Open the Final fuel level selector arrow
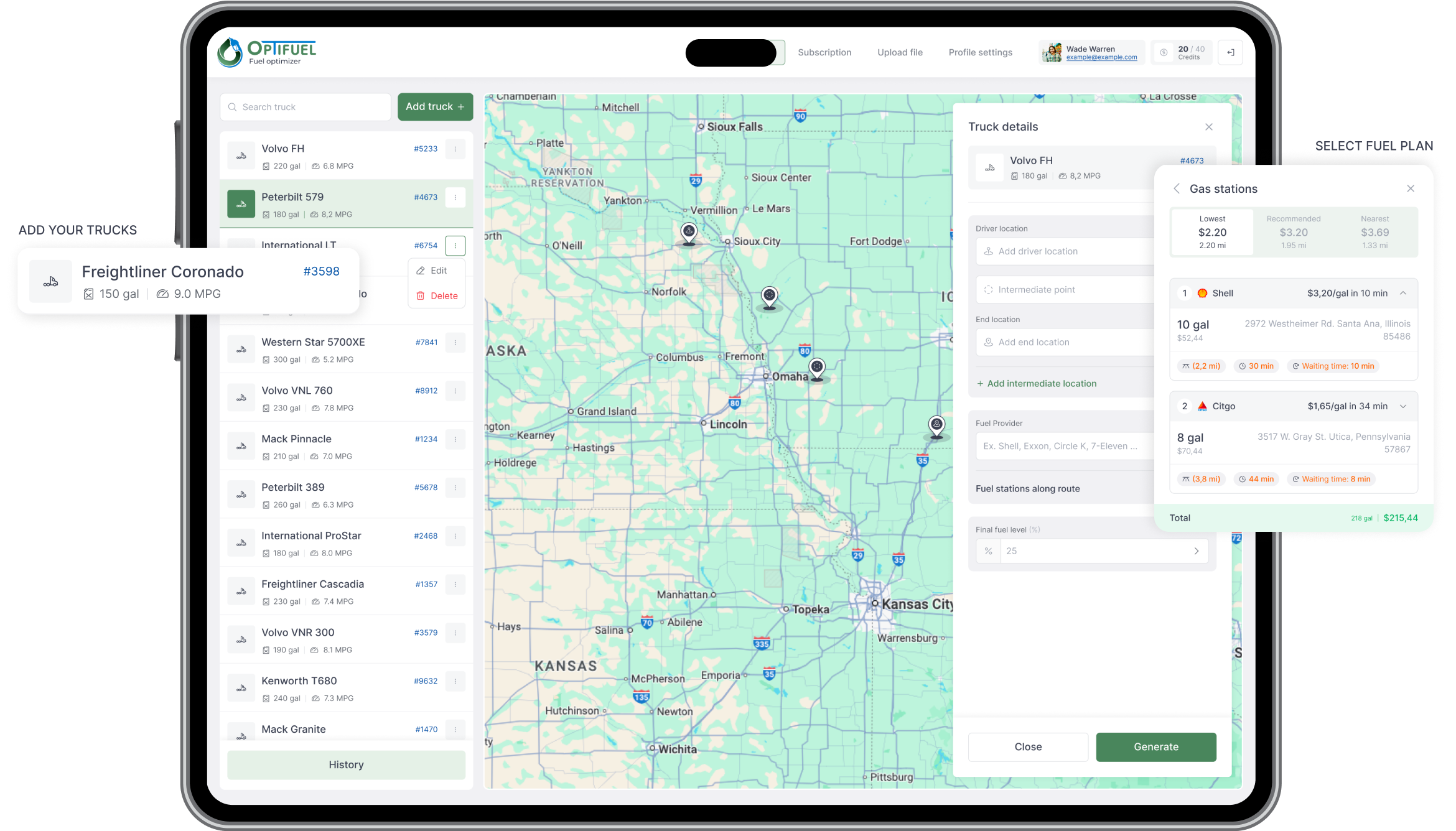The height and width of the screenshot is (831, 1456). point(1196,551)
